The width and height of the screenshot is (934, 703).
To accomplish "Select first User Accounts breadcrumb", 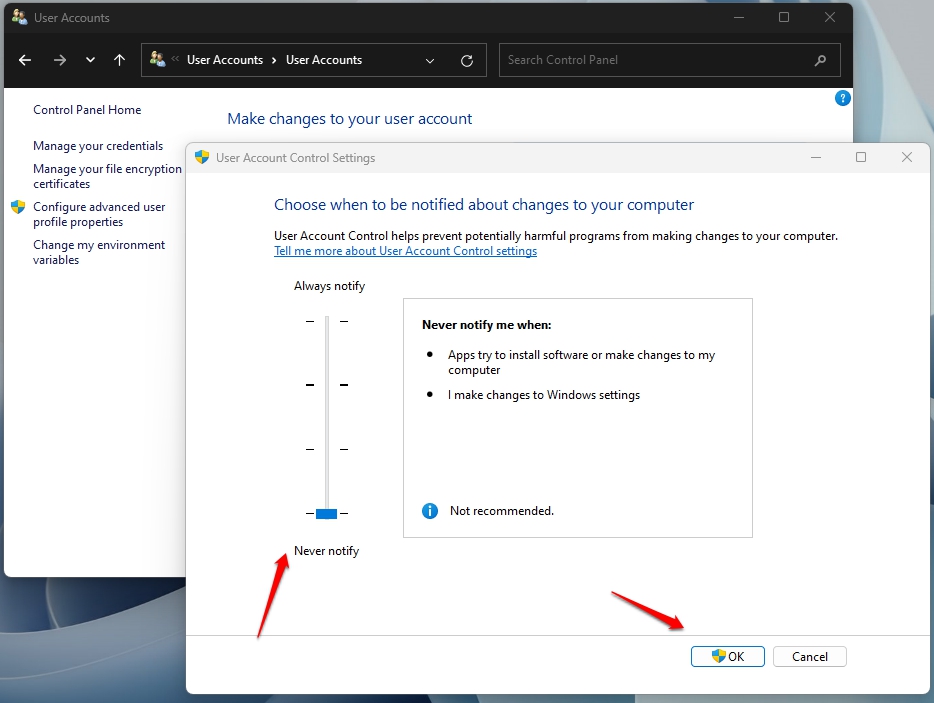I will click(x=225, y=60).
